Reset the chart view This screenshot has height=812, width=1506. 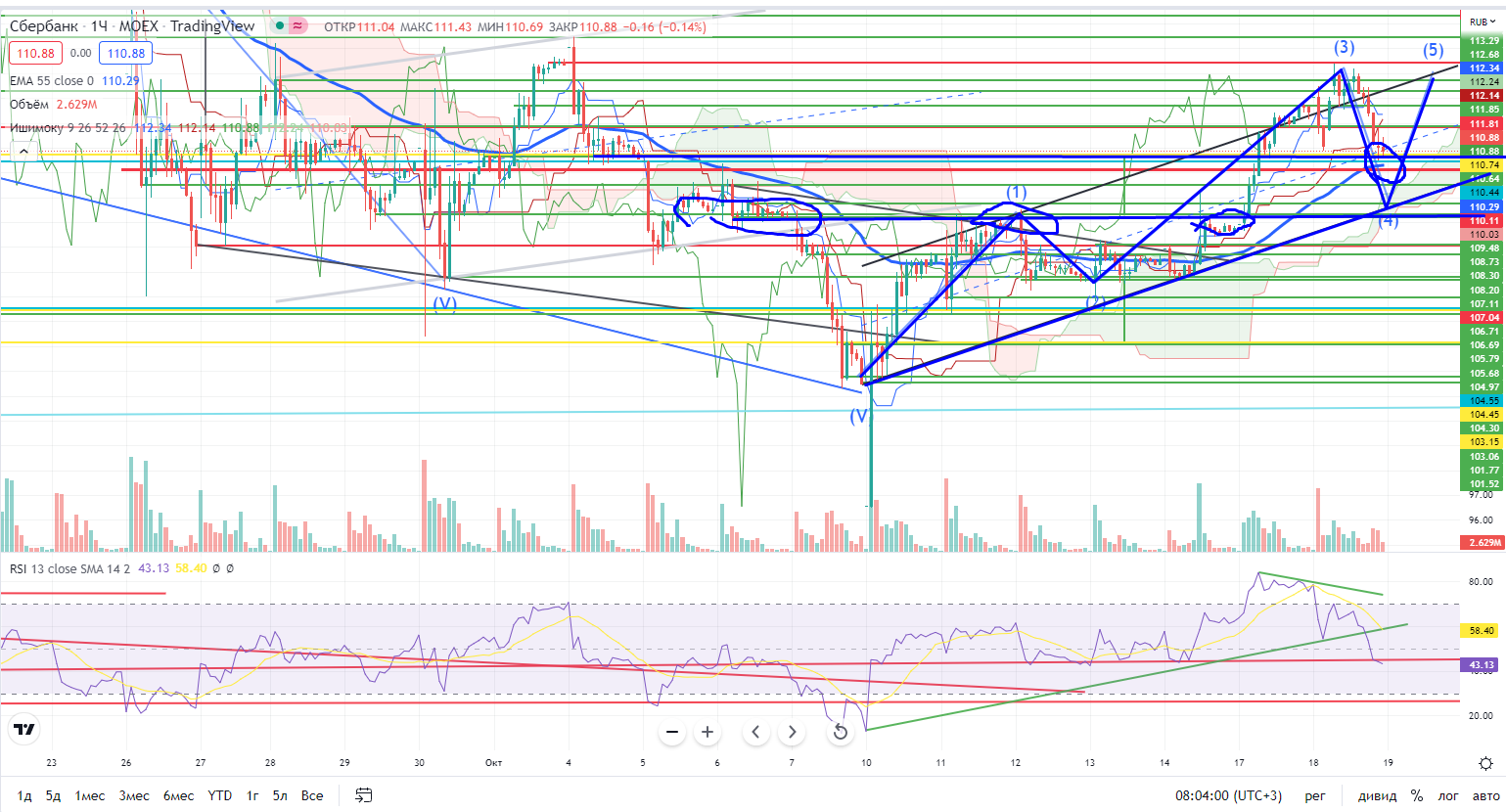tap(840, 732)
